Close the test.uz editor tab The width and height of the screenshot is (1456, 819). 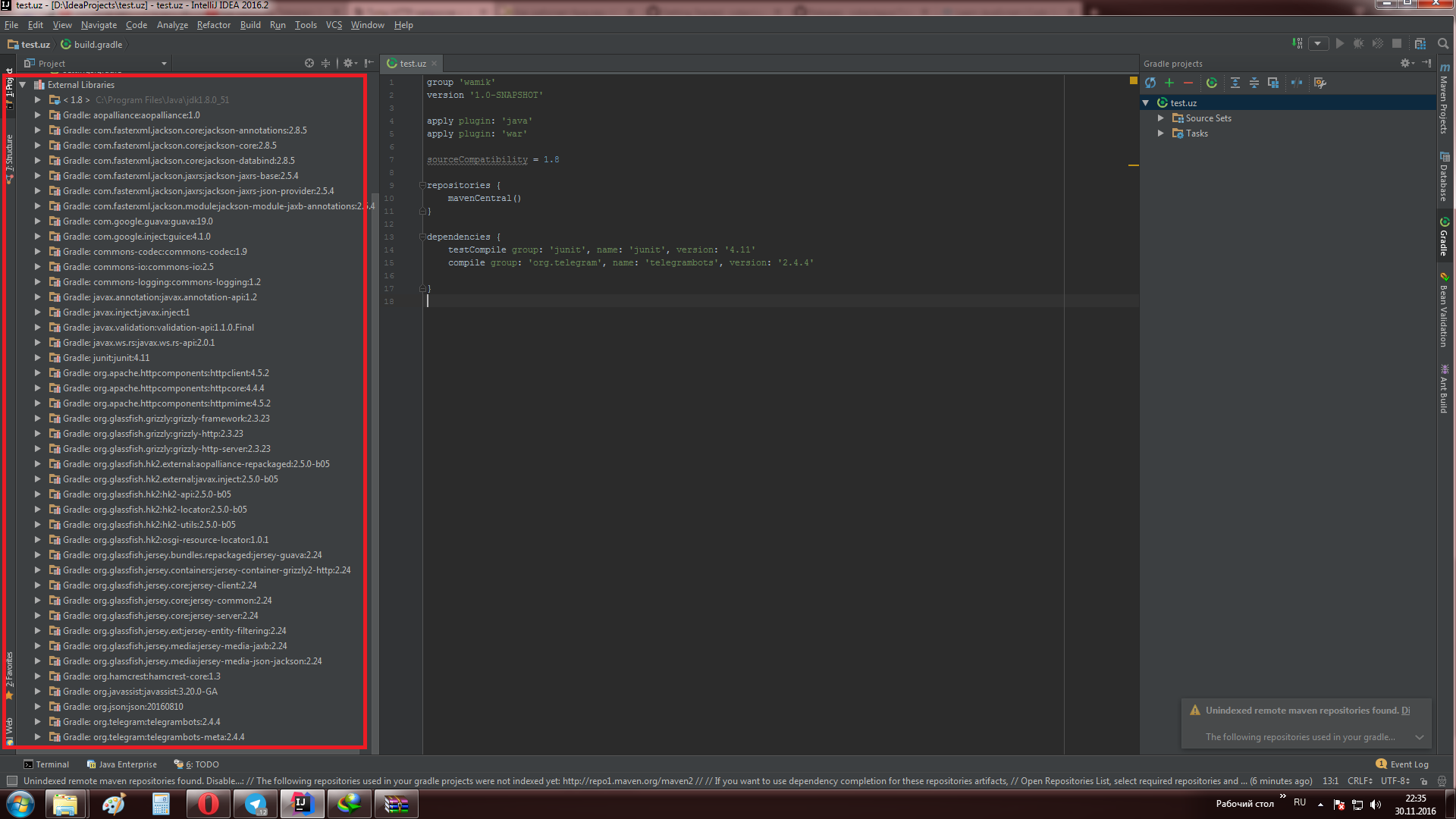435,64
